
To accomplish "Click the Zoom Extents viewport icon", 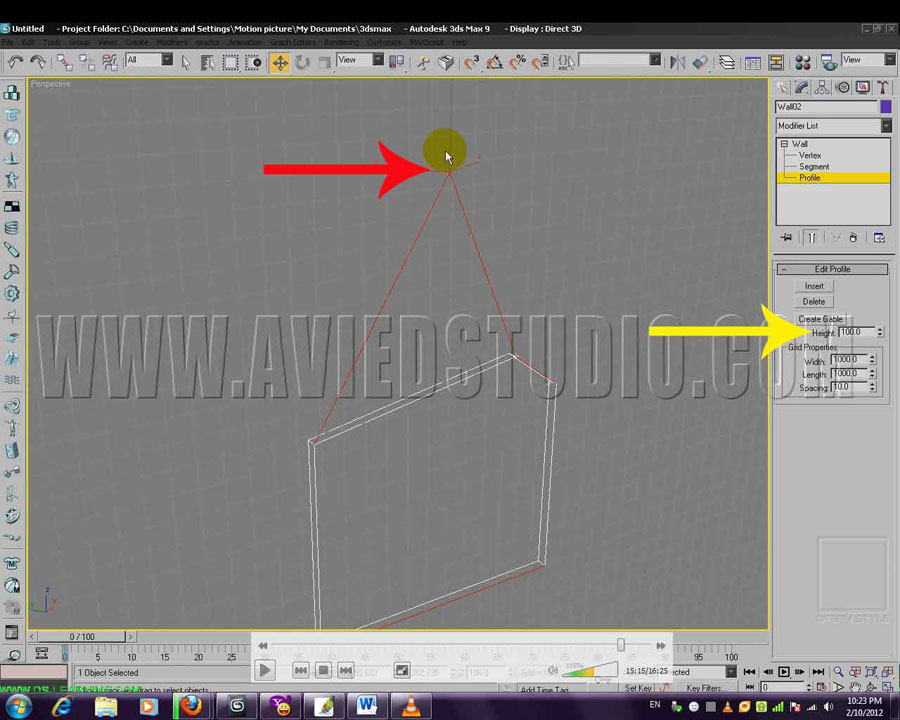I will [x=871, y=671].
